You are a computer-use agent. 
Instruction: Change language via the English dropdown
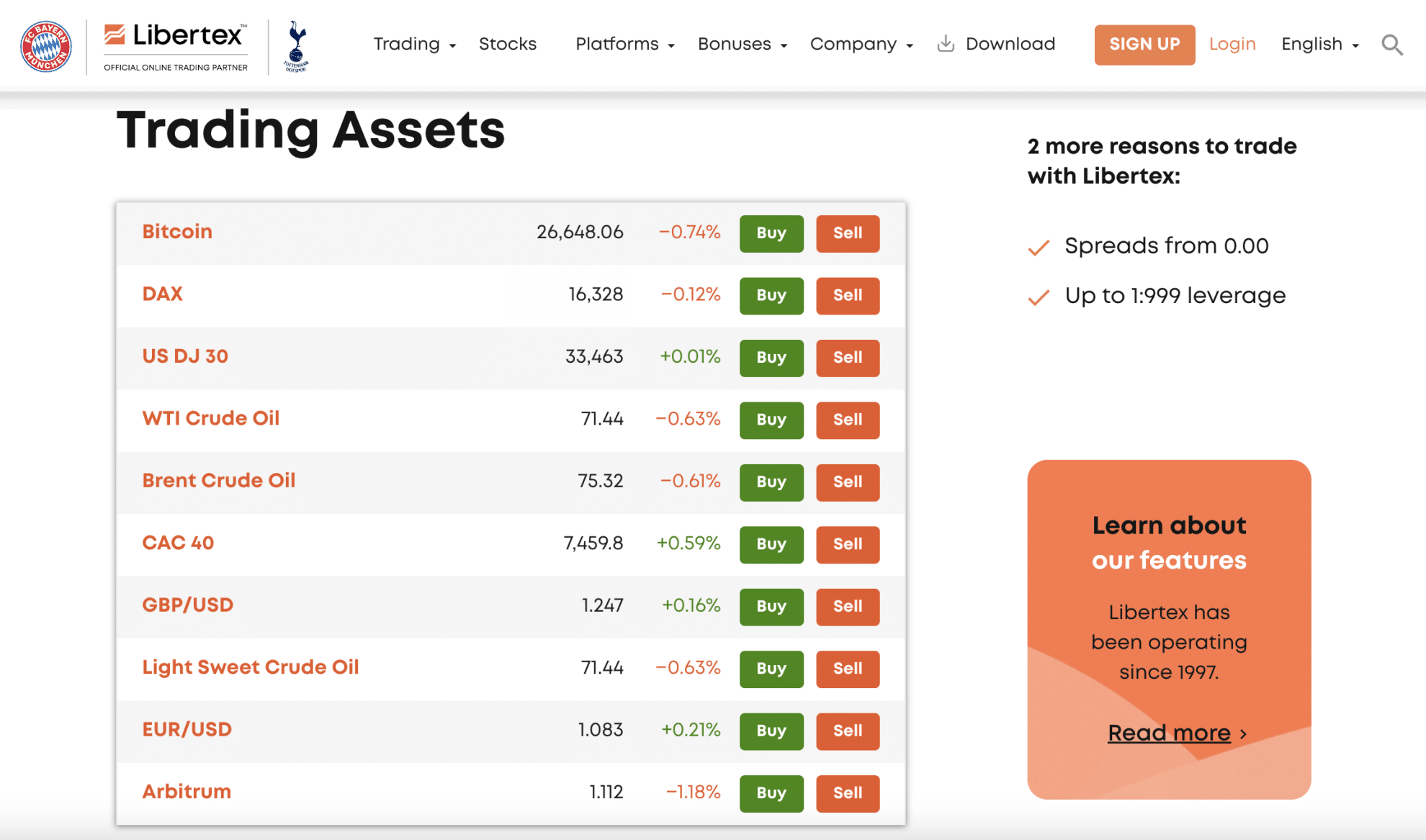(x=1312, y=44)
